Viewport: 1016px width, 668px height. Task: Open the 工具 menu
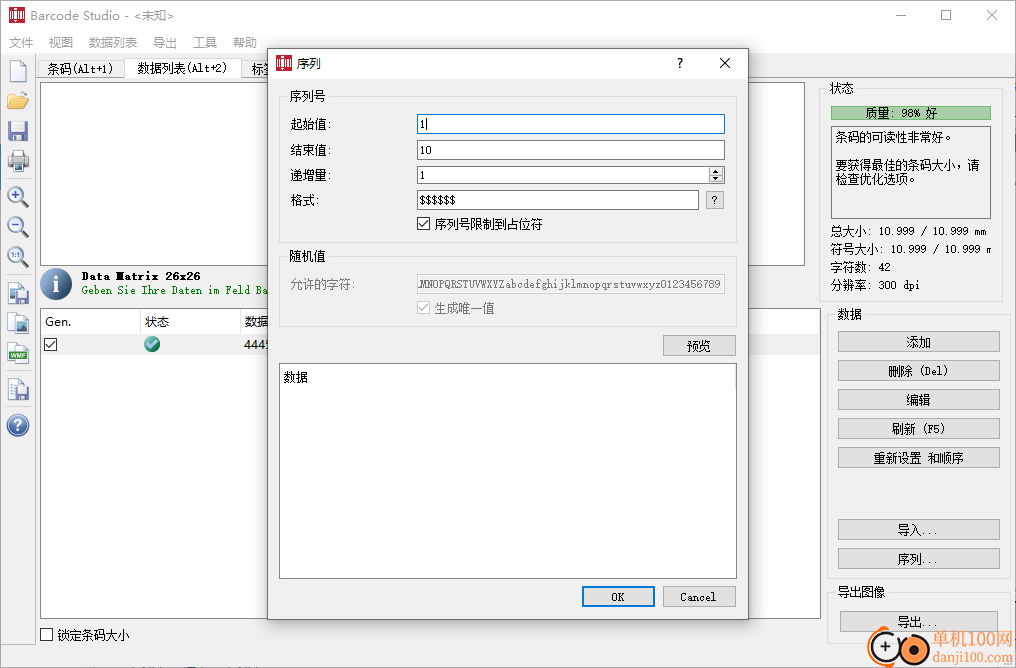point(205,43)
